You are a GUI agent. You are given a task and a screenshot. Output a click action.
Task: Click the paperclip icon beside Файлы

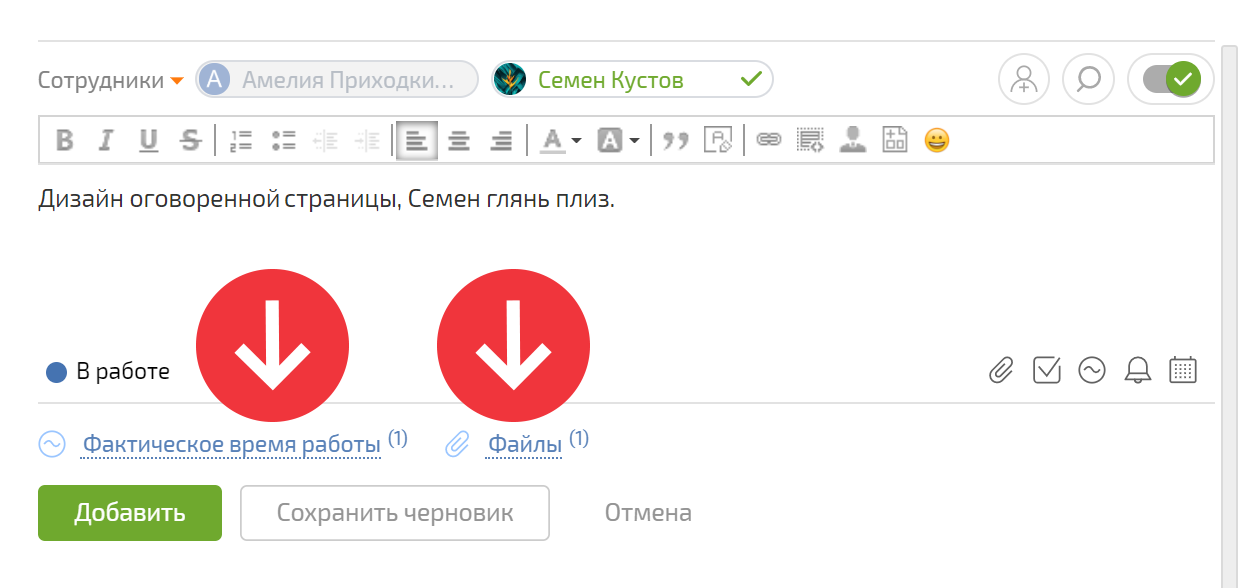point(457,444)
